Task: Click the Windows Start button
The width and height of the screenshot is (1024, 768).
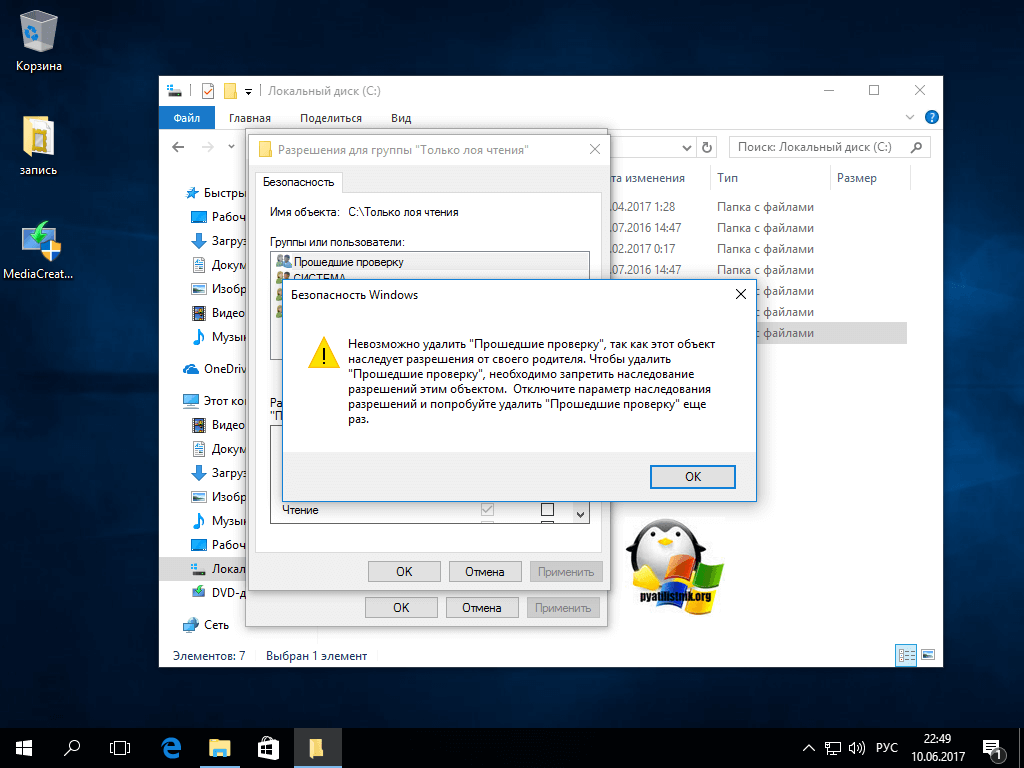Action: click(24, 748)
